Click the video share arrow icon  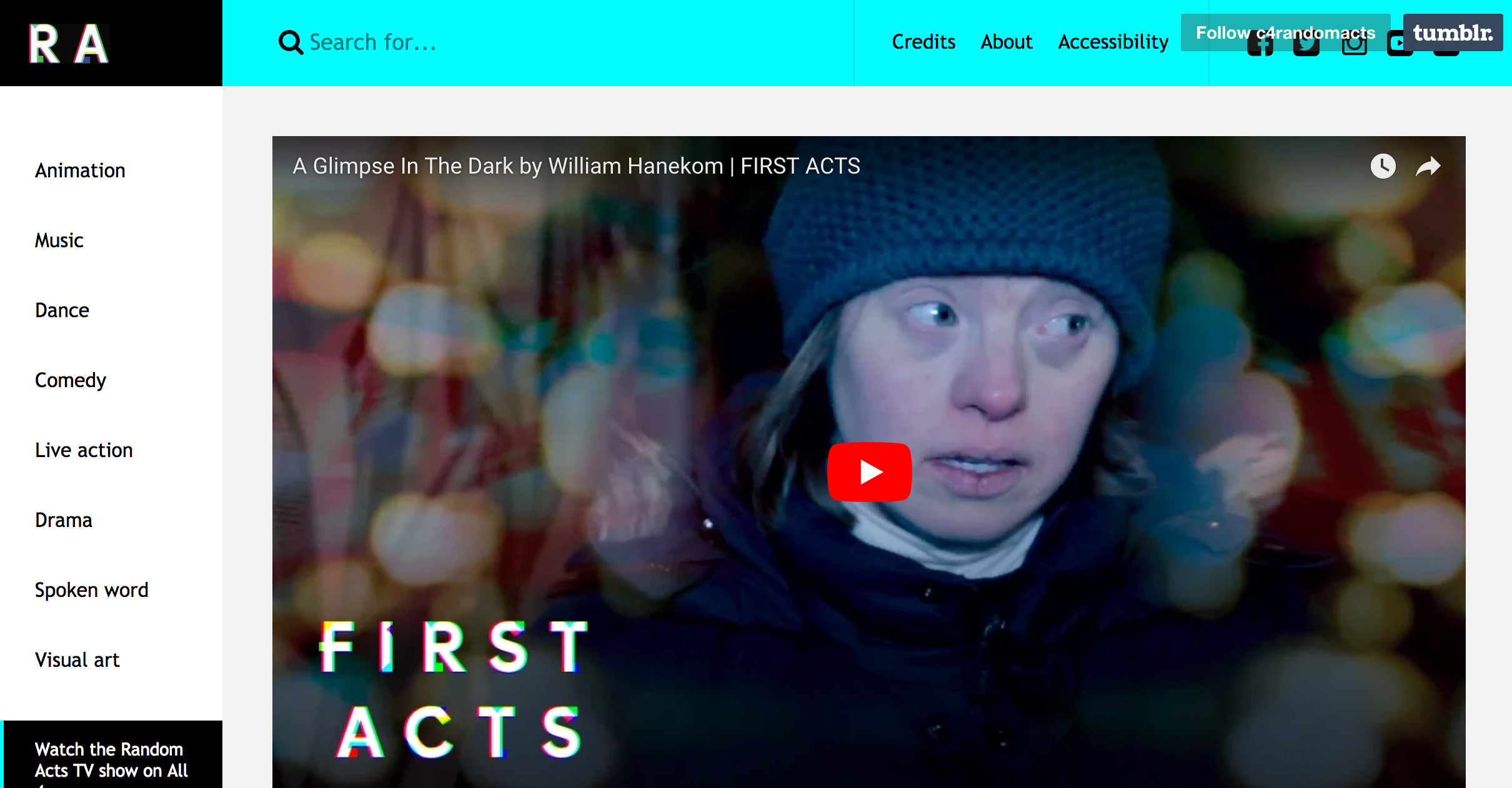tap(1428, 166)
